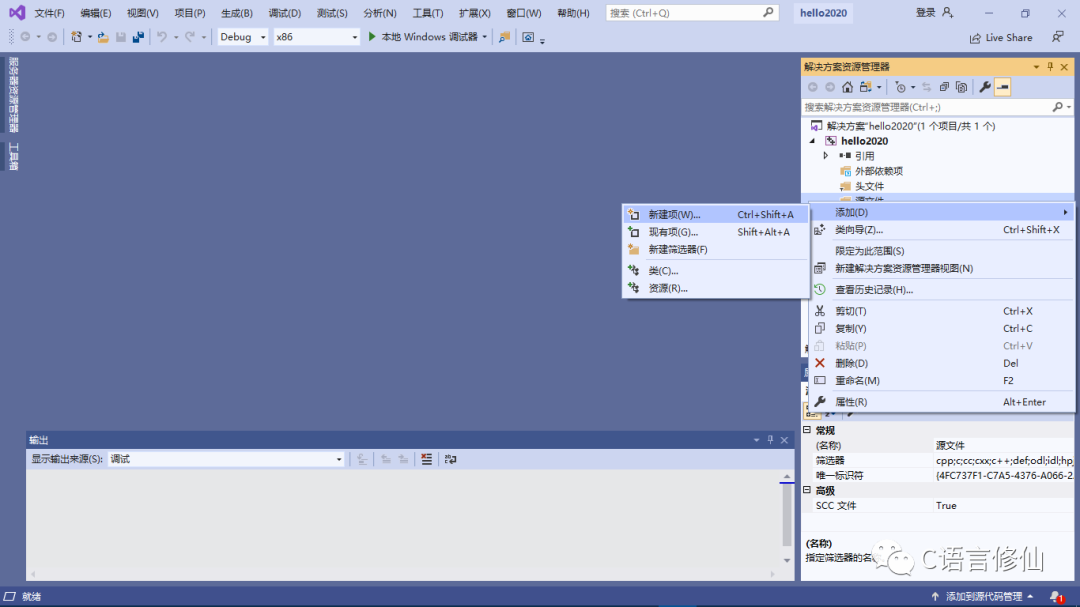
Task: Click 类向导(Z)... in the context menu
Action: (x=942, y=229)
